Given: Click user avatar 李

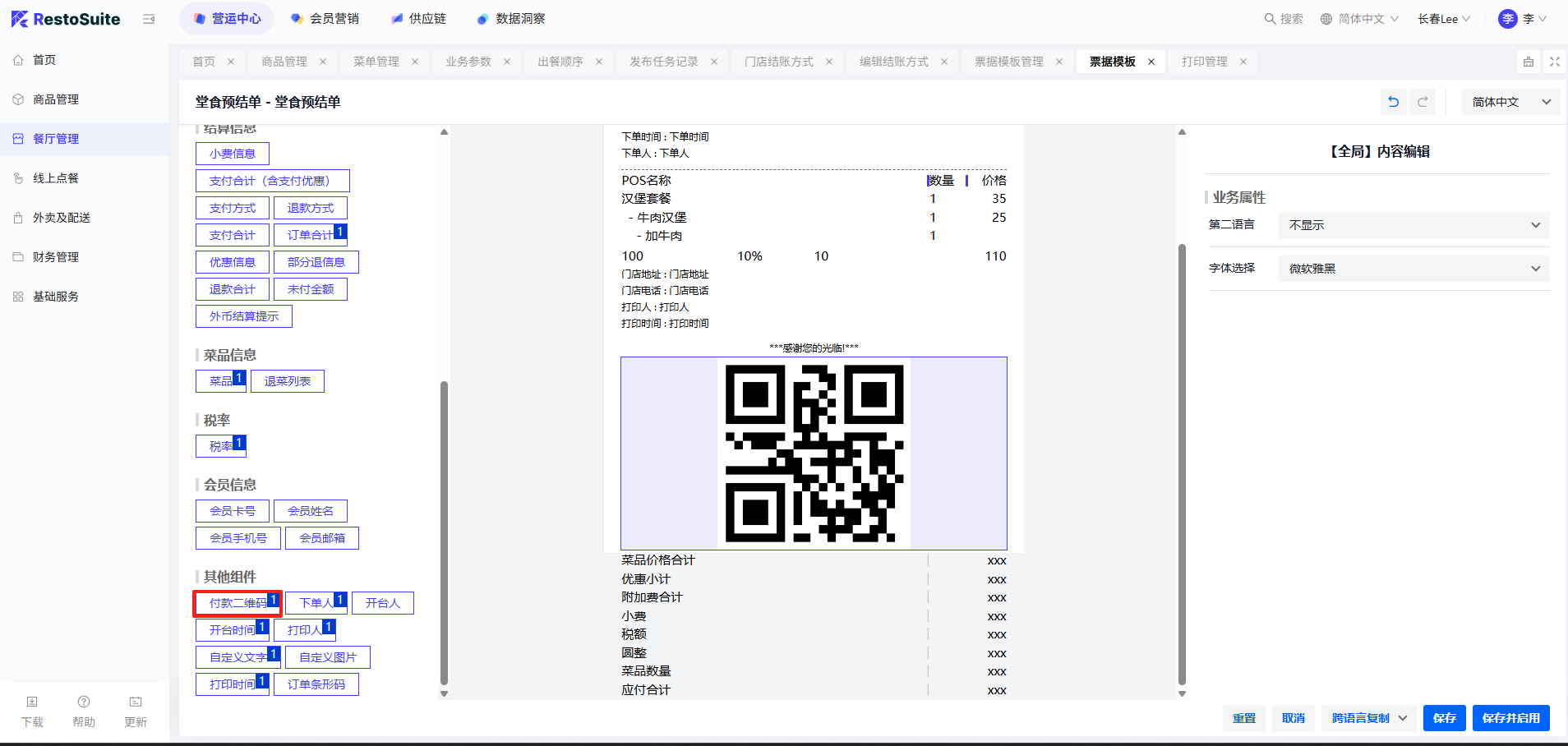Looking at the screenshot, I should point(1507,19).
